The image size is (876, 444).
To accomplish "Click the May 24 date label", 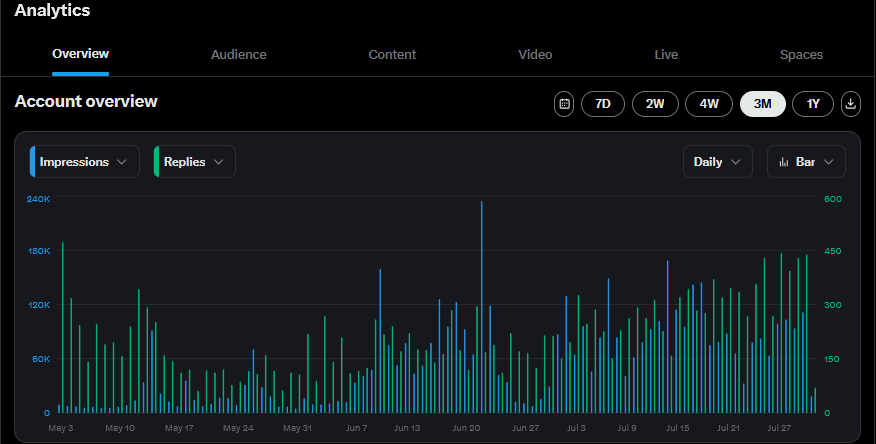I will pos(238,428).
